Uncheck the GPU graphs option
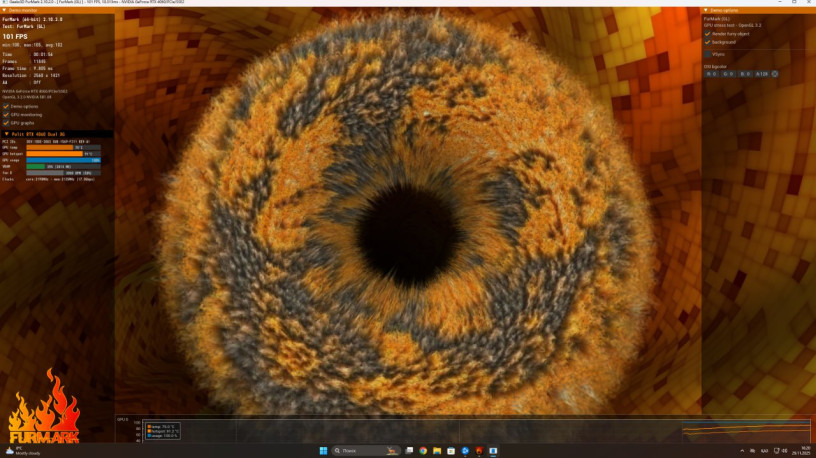This screenshot has height=458, width=816. click(6, 122)
